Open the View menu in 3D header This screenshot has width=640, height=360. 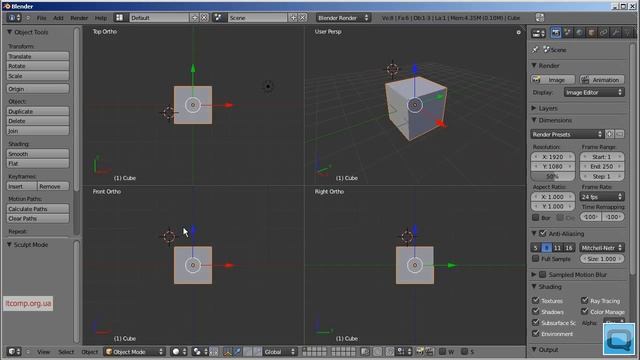coord(44,351)
